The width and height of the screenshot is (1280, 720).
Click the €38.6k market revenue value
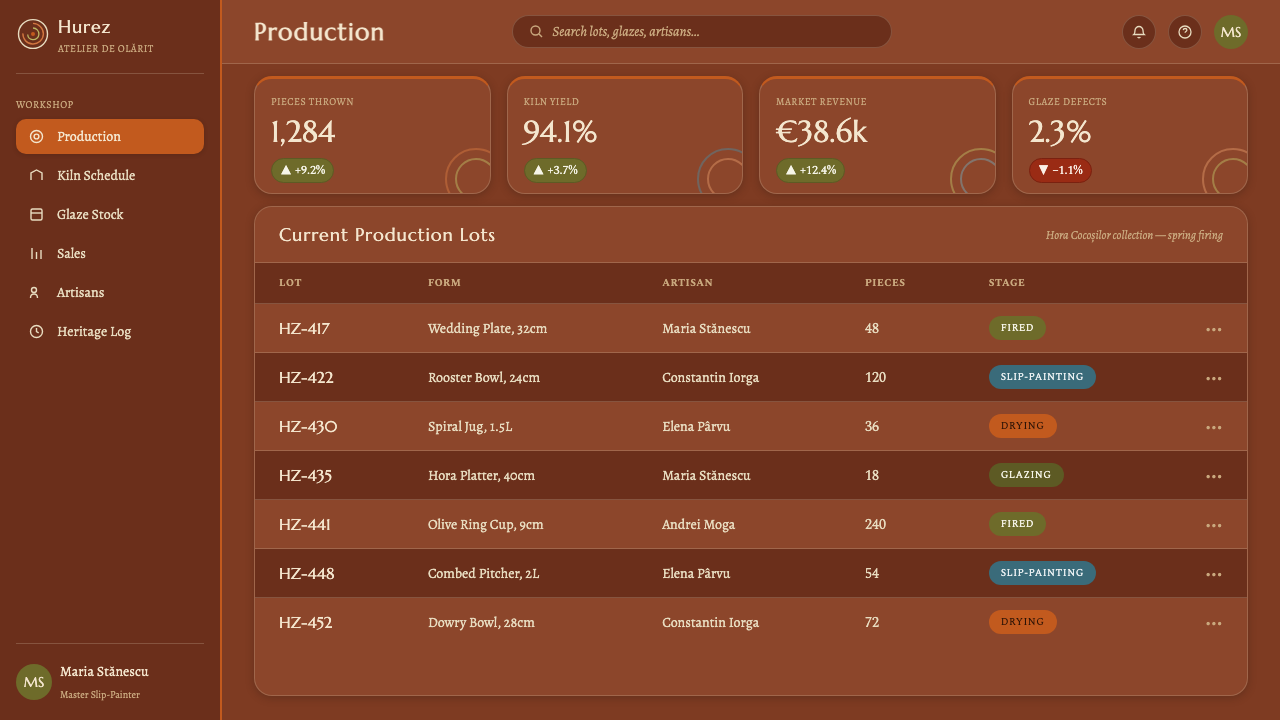pyautogui.click(x=821, y=132)
